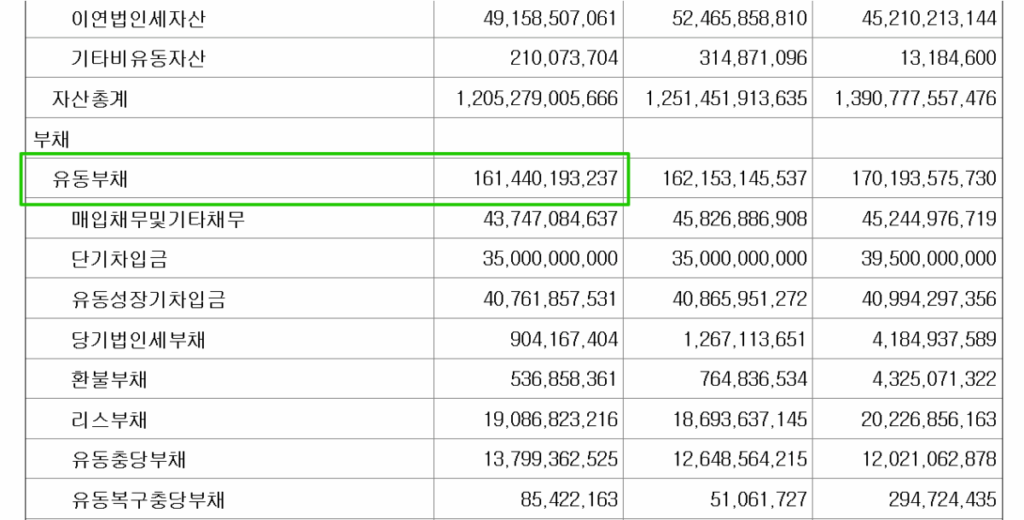Click the 환불부채 row label
1024x520 pixels.
click(110, 380)
